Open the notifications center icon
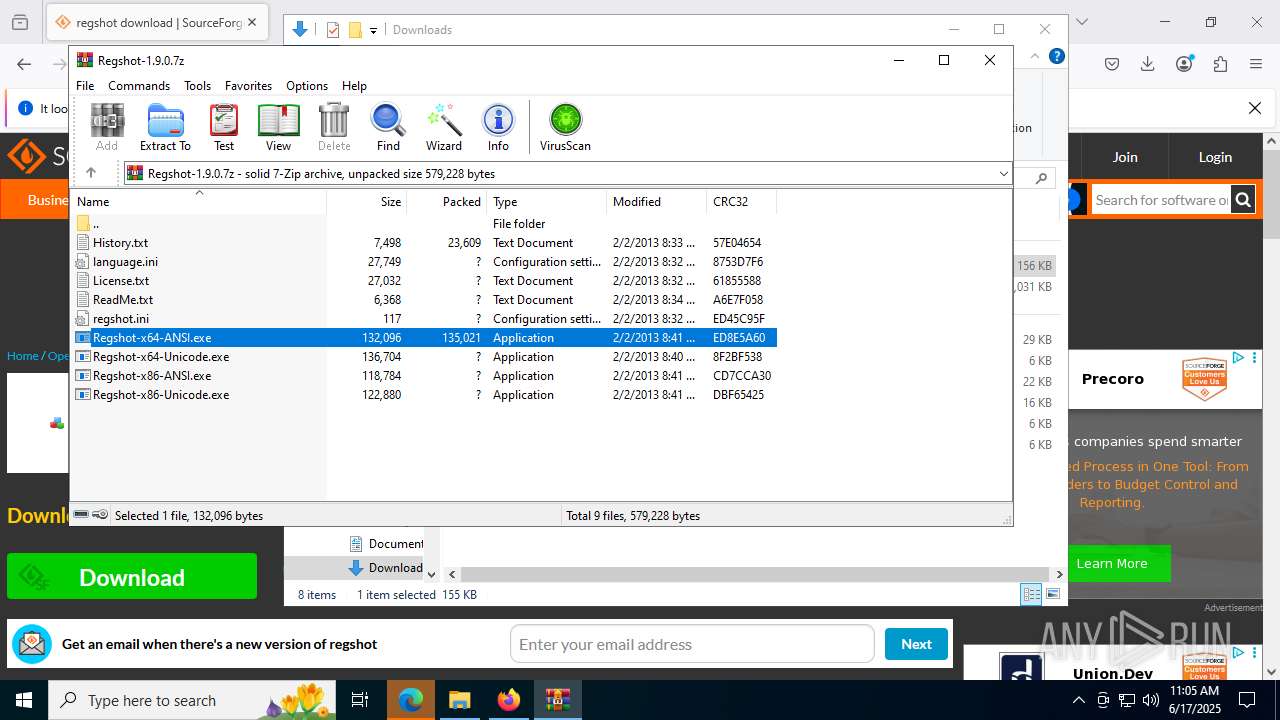 click(x=1247, y=700)
